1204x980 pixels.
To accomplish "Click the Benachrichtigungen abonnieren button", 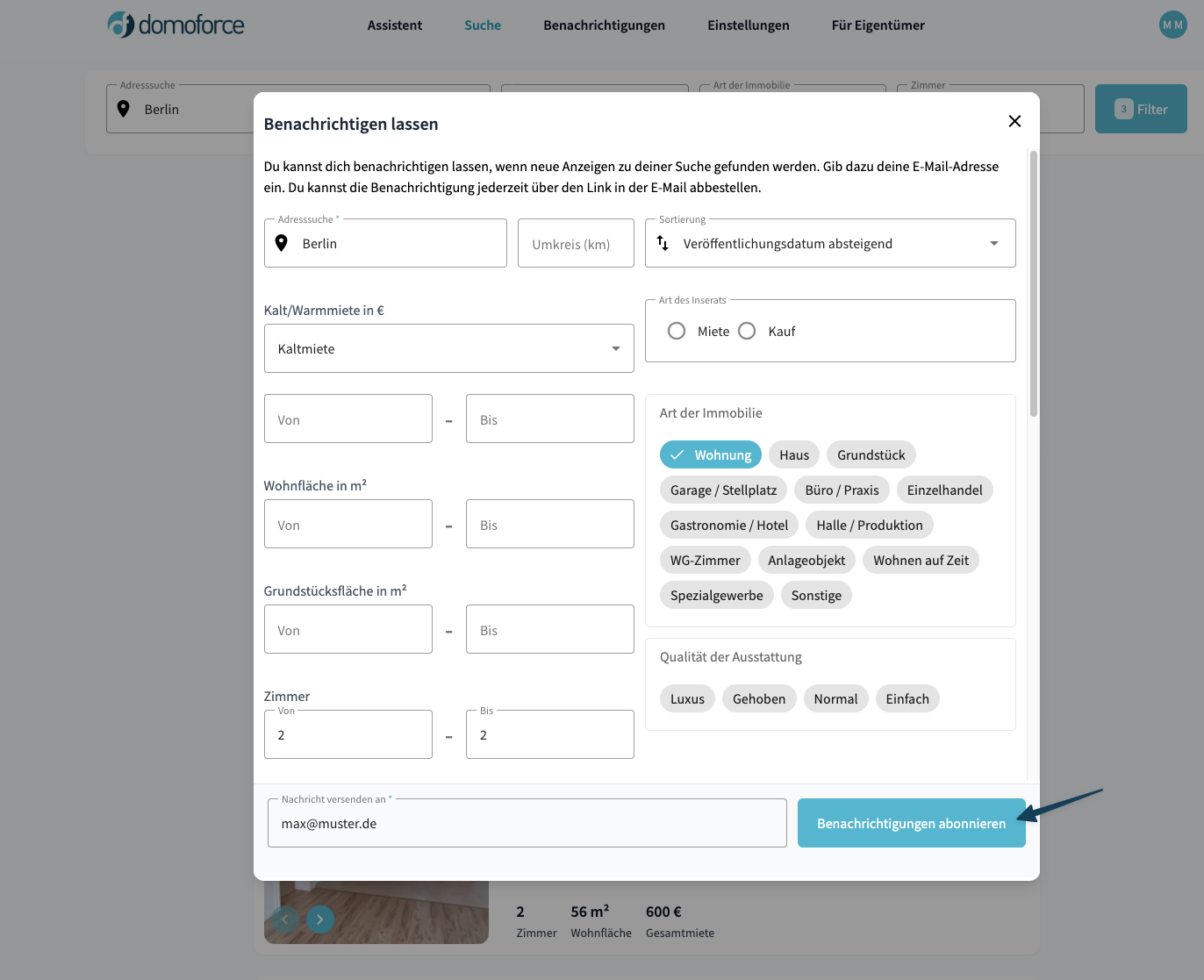I will point(911,823).
